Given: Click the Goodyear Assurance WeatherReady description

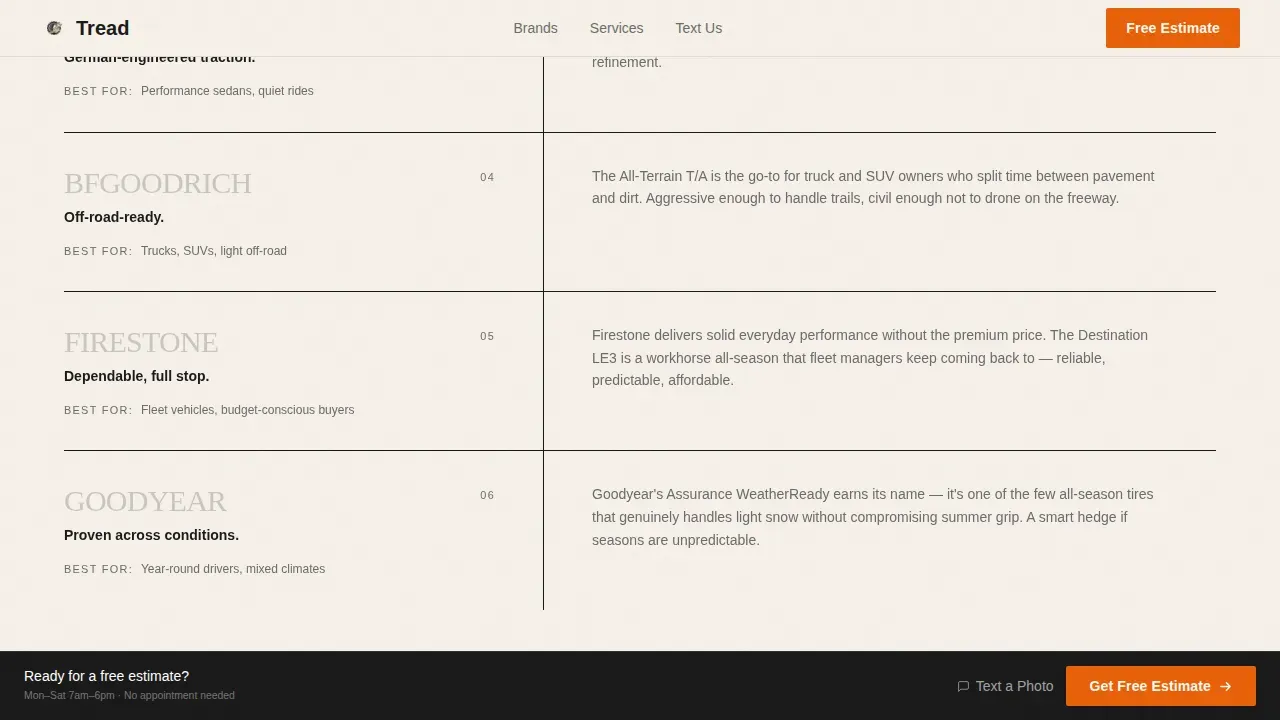Looking at the screenshot, I should click(873, 517).
